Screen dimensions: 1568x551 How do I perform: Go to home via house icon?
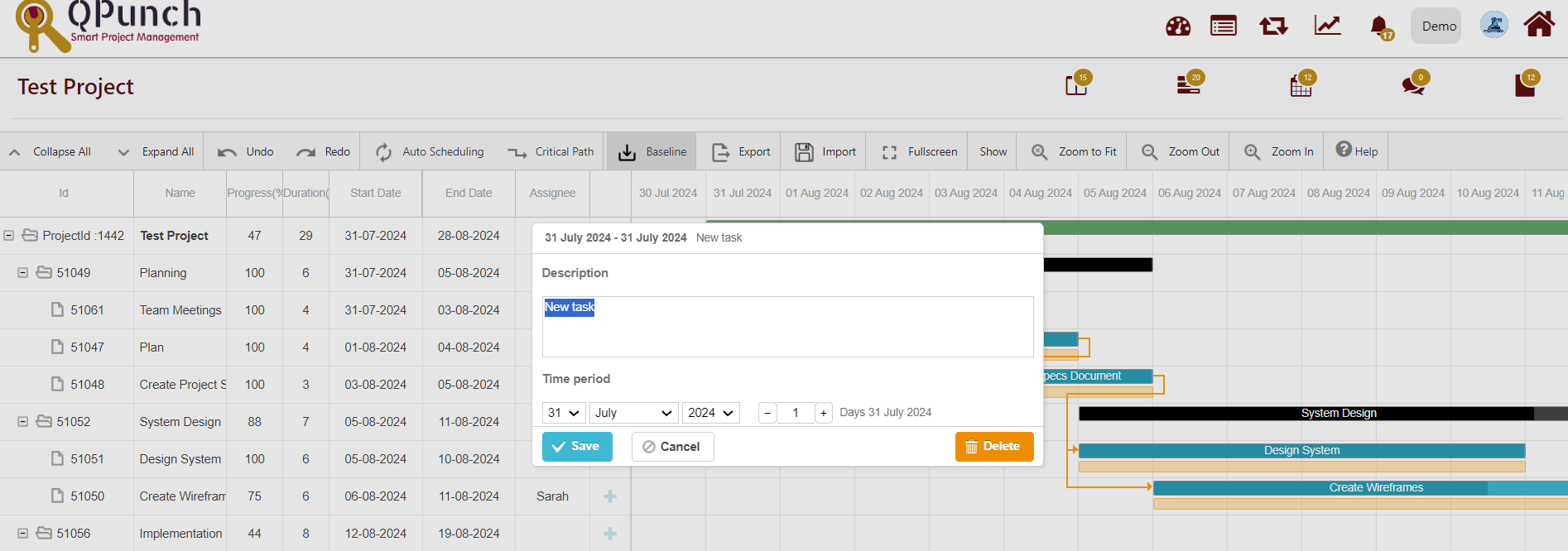(1538, 25)
